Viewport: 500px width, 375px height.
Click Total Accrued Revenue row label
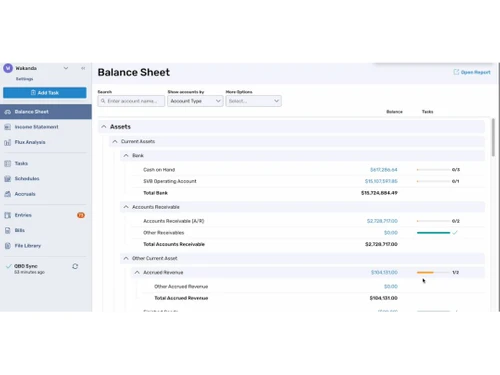coord(181,298)
